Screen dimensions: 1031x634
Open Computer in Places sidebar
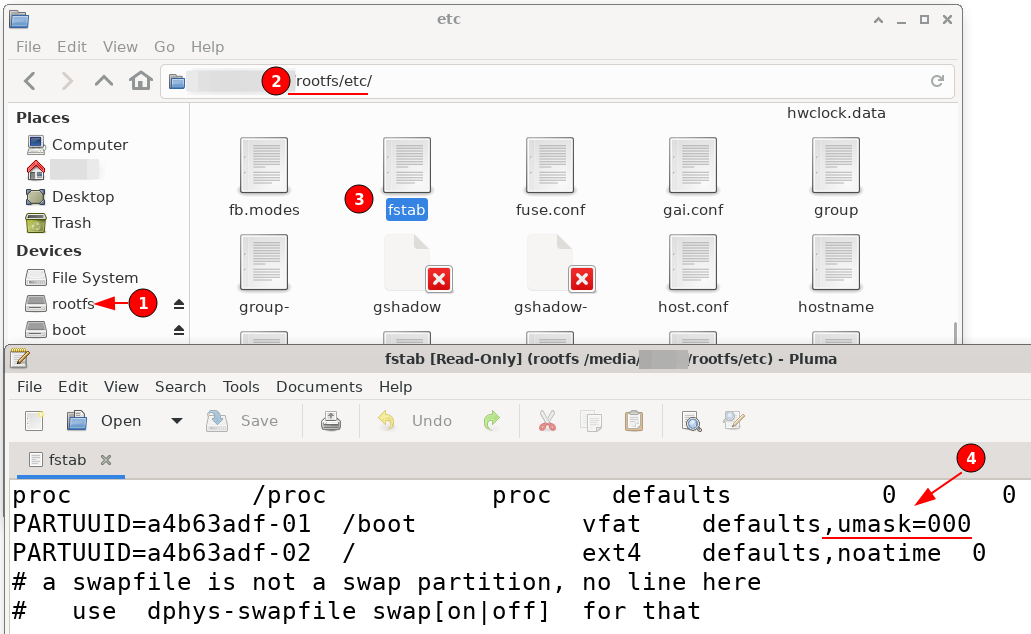[77, 145]
